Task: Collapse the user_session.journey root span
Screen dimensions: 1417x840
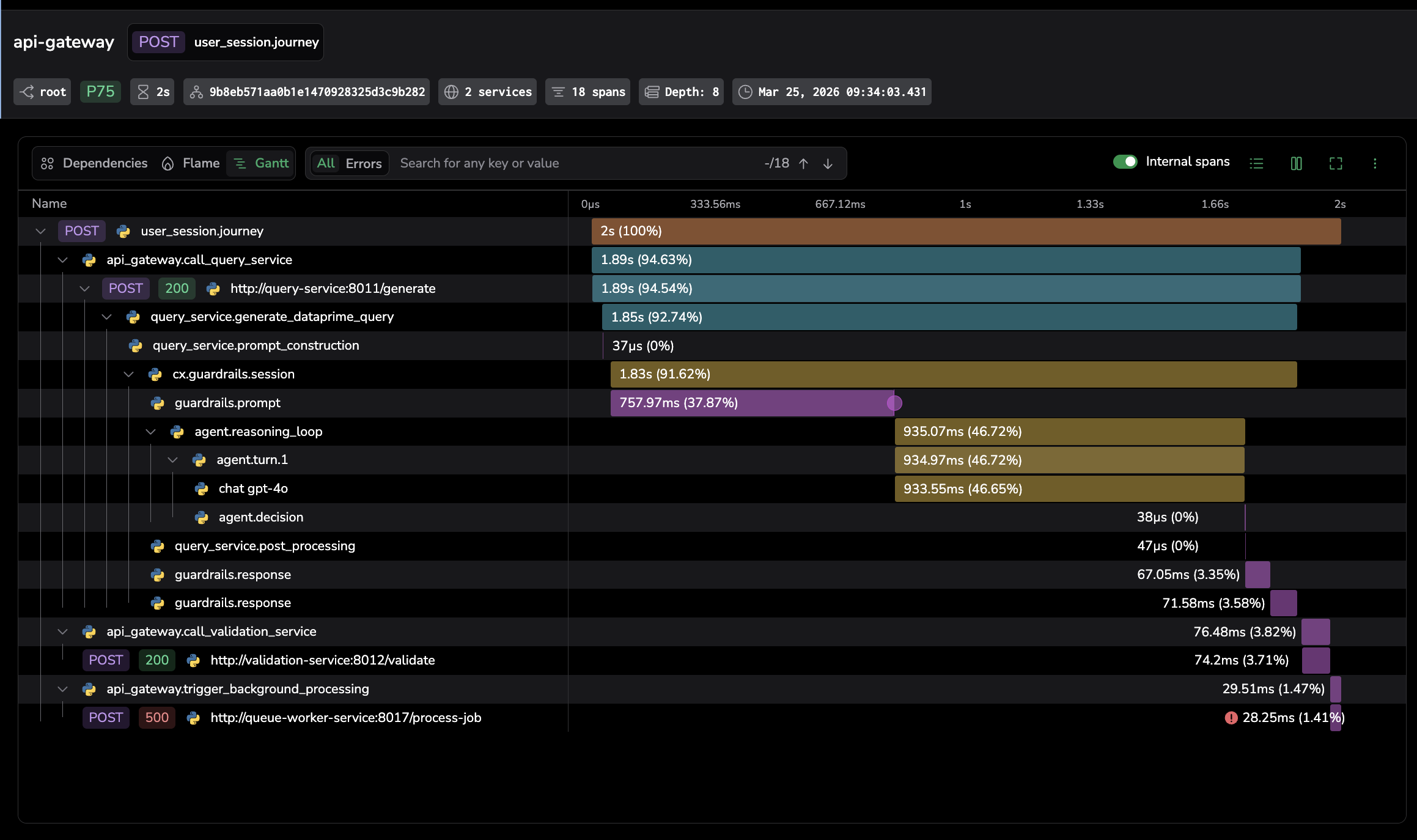Action: 40,231
